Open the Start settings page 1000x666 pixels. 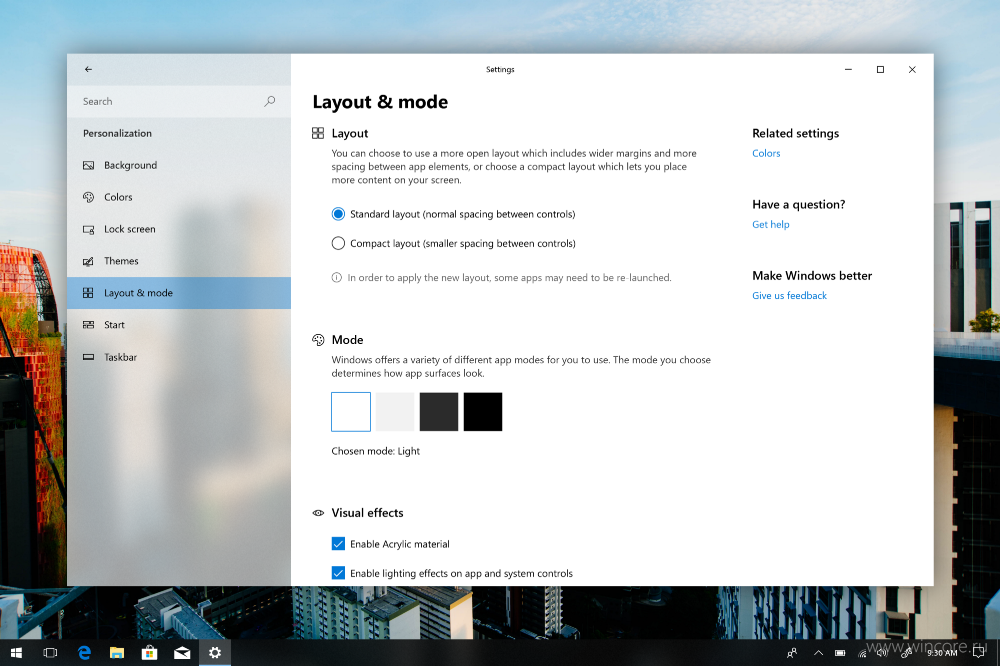coord(179,325)
